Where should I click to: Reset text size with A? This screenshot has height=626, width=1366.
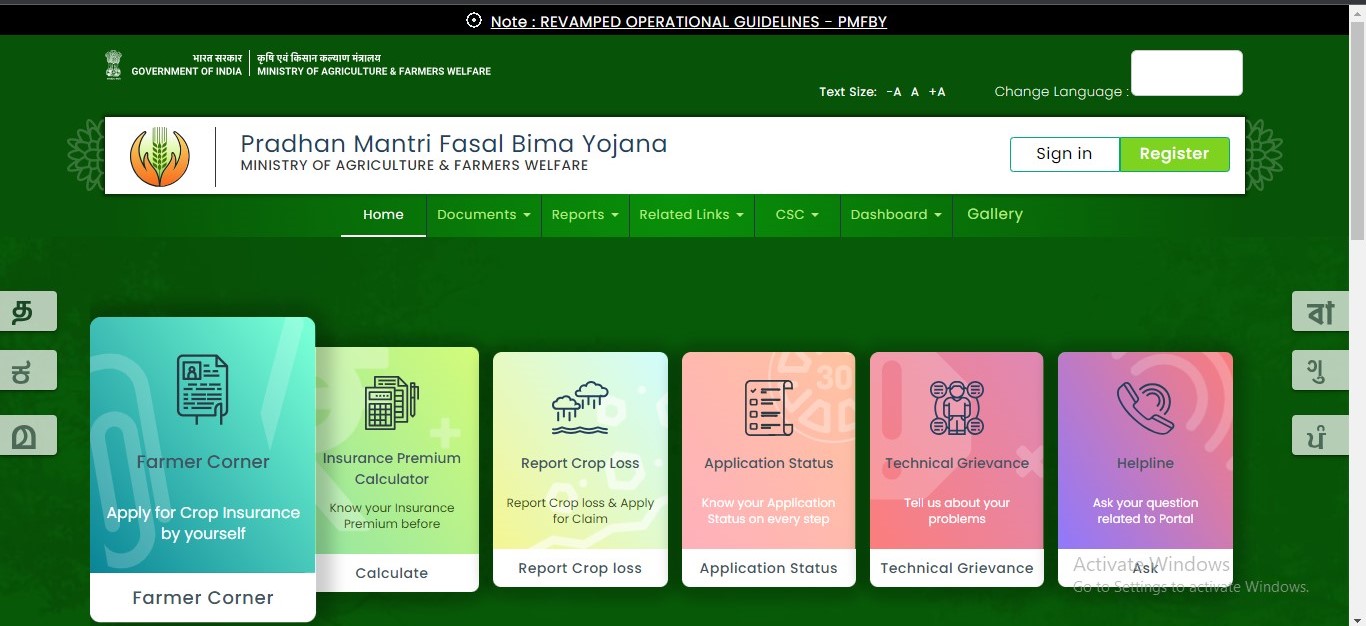915,92
